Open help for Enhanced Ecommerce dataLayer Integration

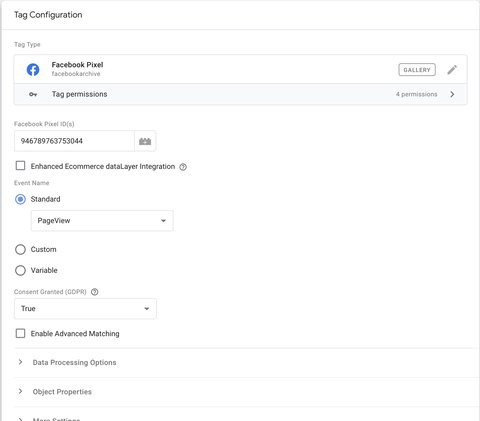[183, 167]
